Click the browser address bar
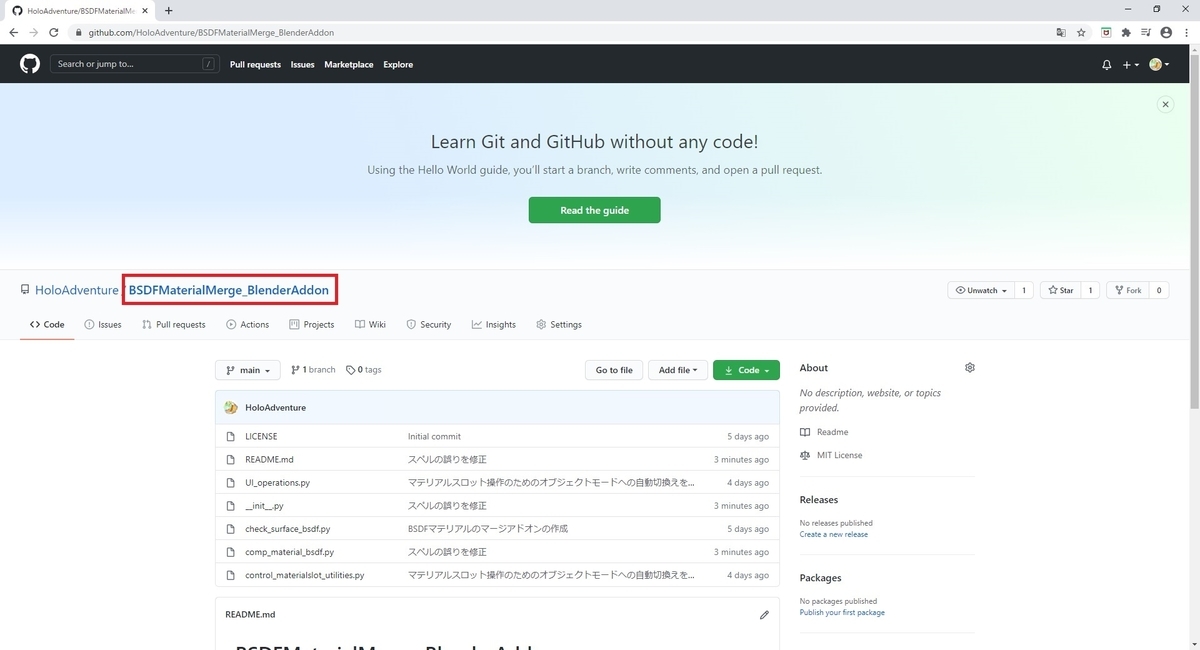Viewport: 1200px width, 650px height. tap(560, 32)
